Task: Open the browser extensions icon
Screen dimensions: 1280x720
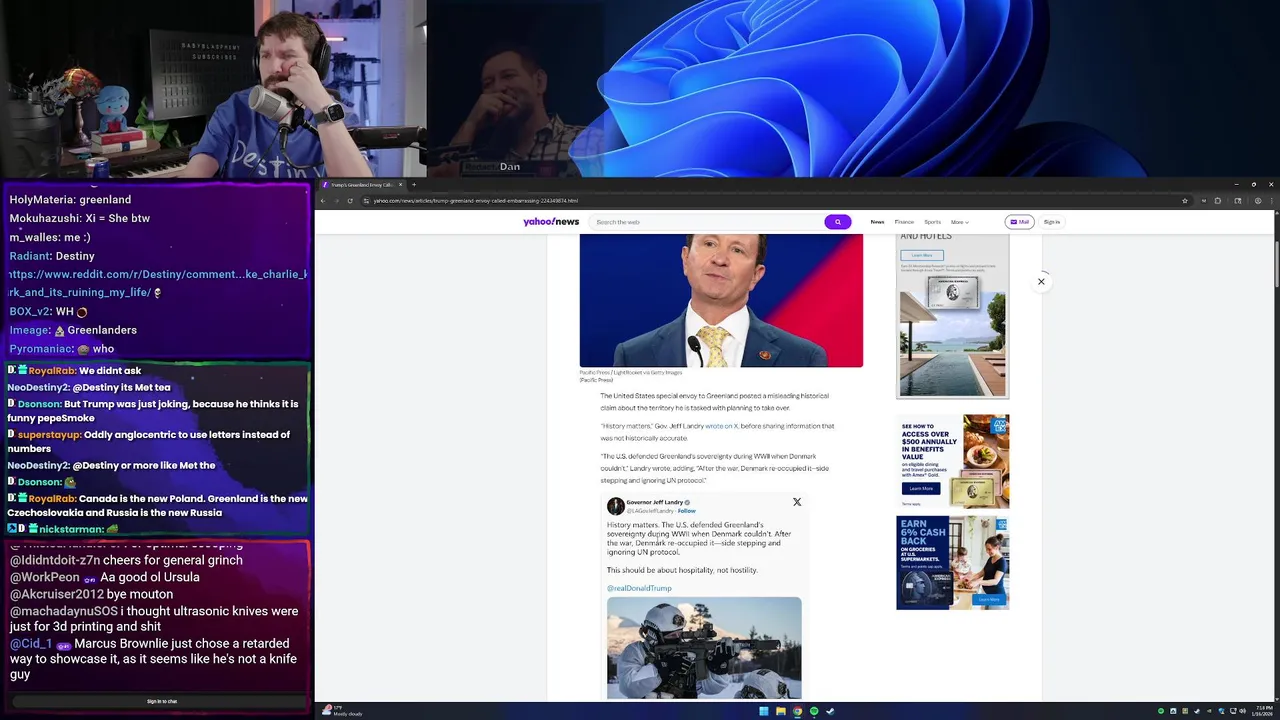Action: click(1217, 201)
